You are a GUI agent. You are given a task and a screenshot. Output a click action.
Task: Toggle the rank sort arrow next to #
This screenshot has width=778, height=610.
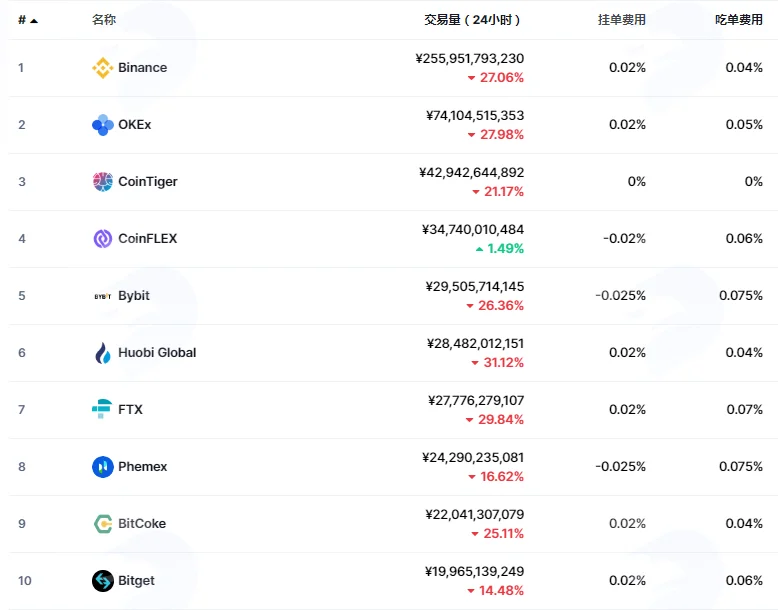coord(34,21)
